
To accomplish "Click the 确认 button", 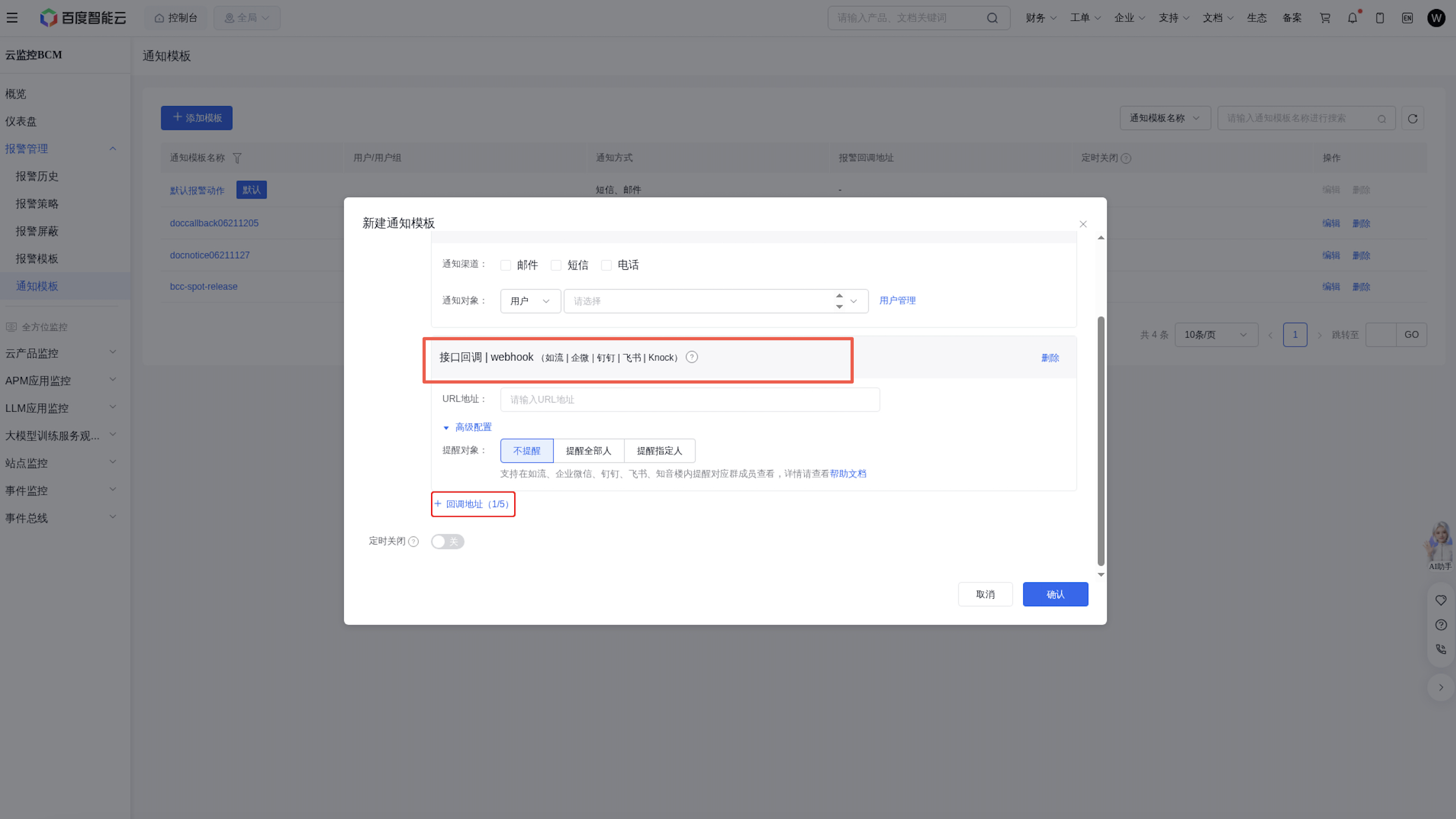I will pyautogui.click(x=1055, y=595).
